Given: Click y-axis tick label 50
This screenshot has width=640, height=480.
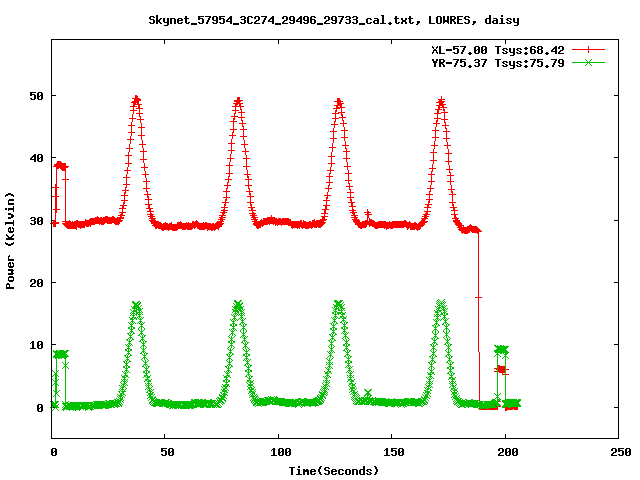Looking at the screenshot, I should (36, 96).
